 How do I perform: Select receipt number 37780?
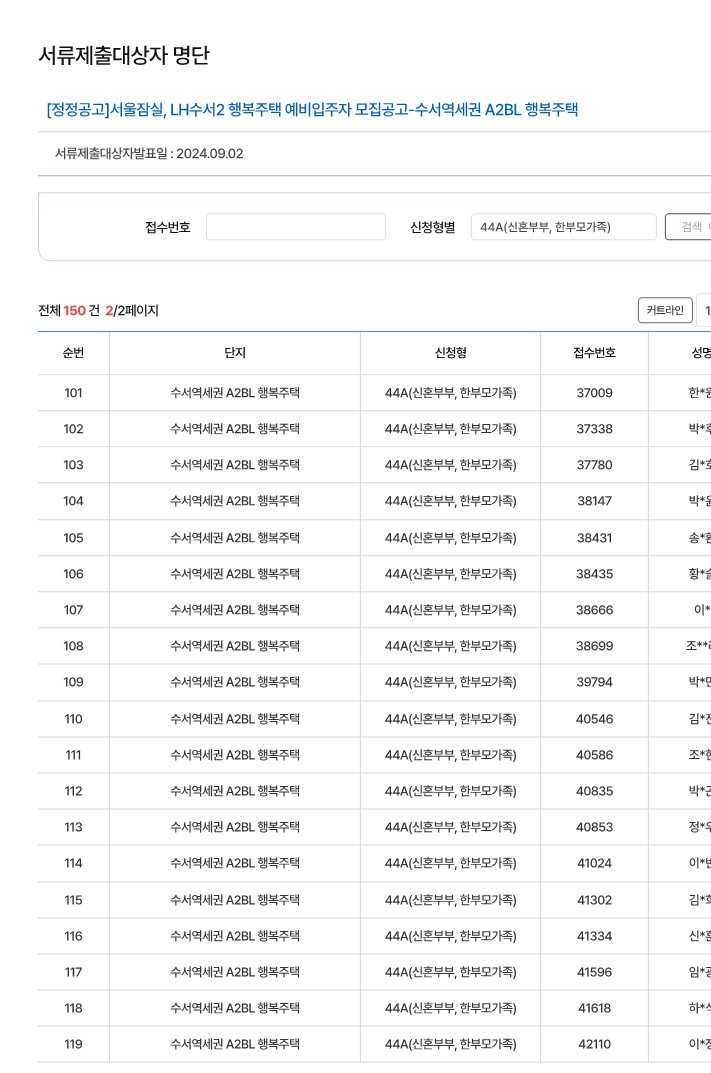tap(594, 465)
